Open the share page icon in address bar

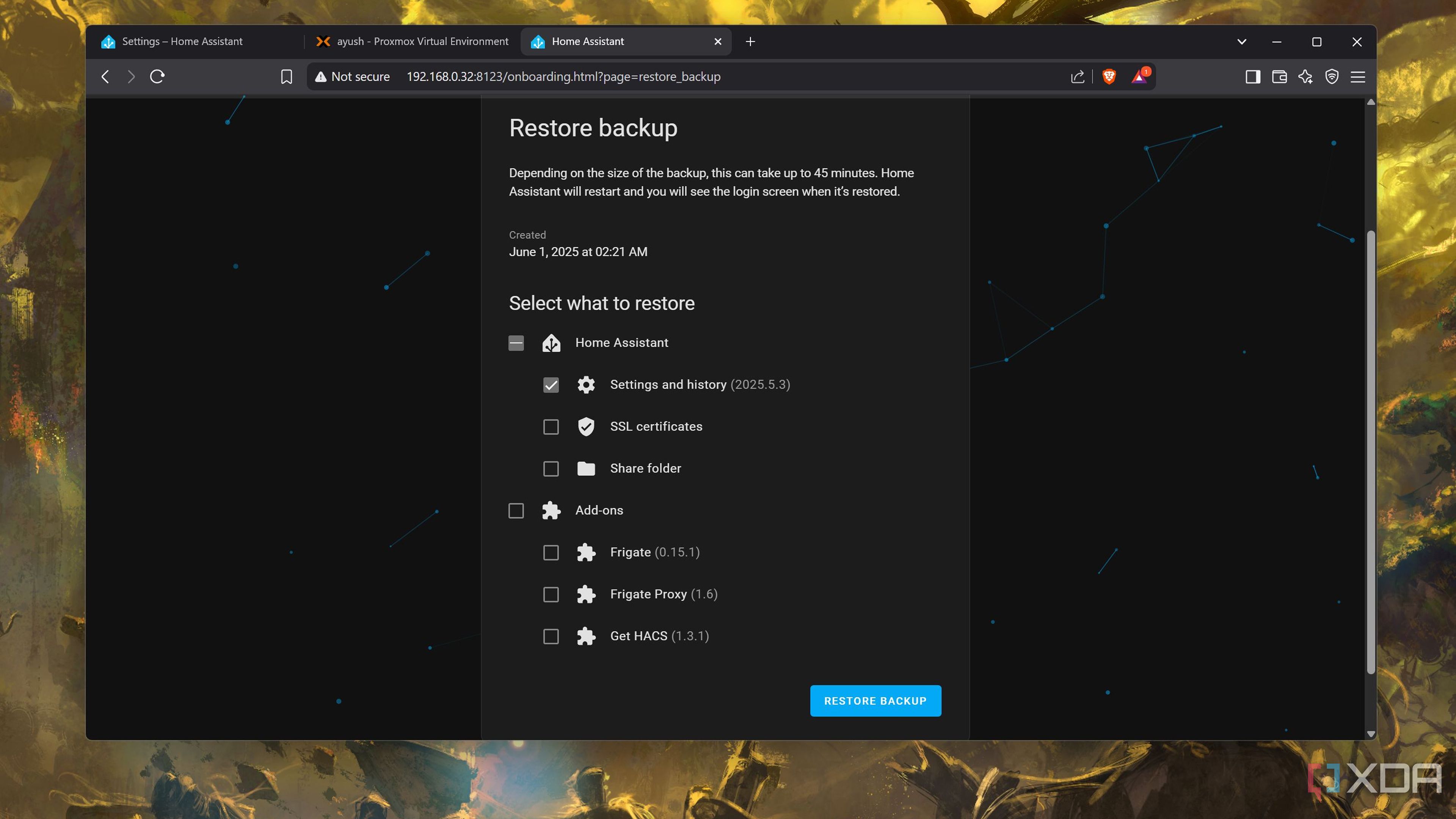pyautogui.click(x=1077, y=77)
